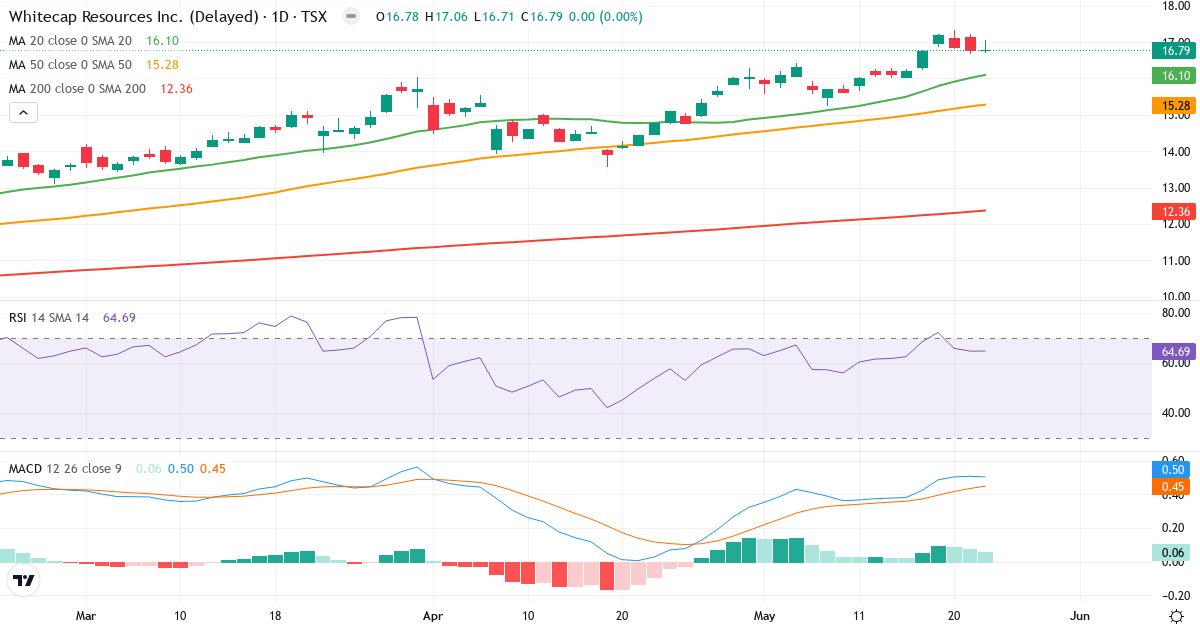Click the red 12.36 MA 200 price tag

pos(1175,211)
